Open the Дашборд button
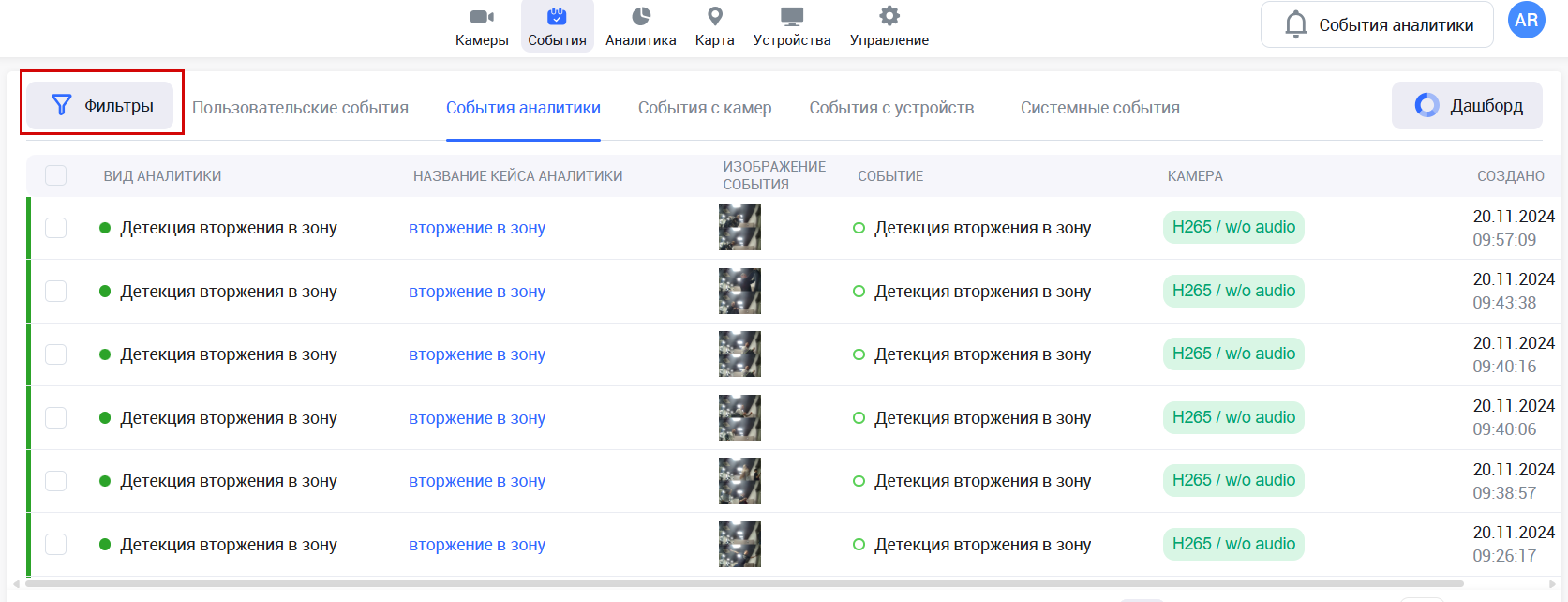1568x602 pixels. (x=1467, y=106)
